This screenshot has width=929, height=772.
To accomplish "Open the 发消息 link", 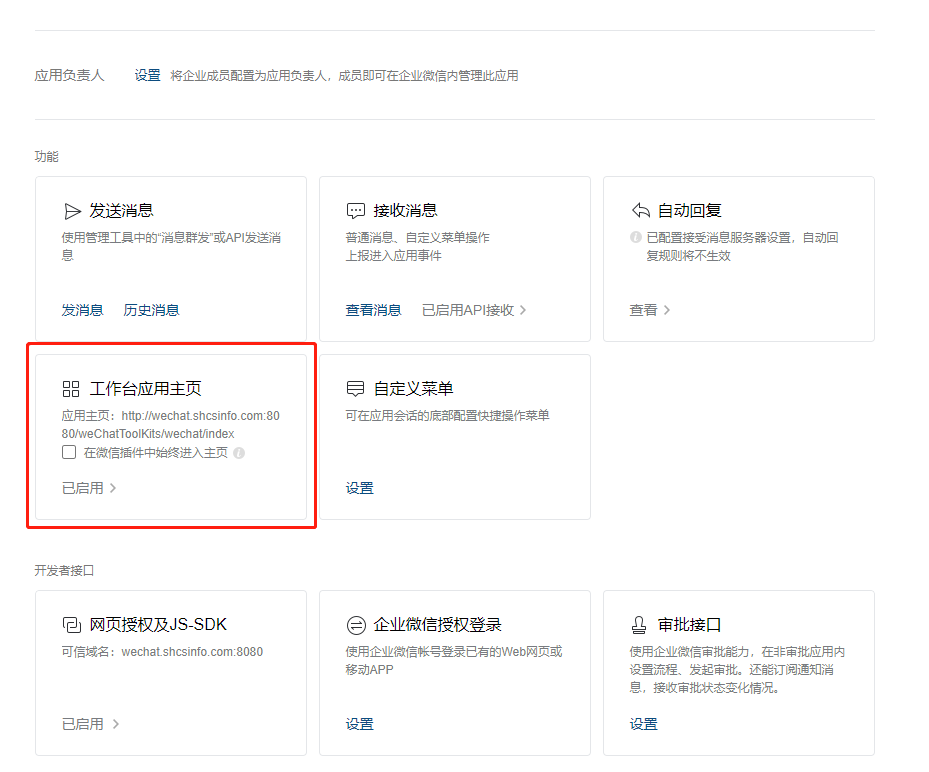I will point(82,310).
